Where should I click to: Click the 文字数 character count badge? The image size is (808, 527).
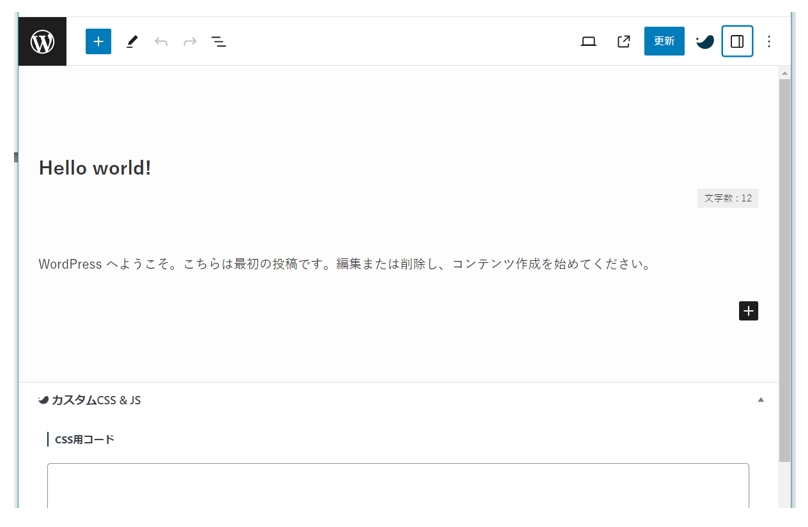727,198
